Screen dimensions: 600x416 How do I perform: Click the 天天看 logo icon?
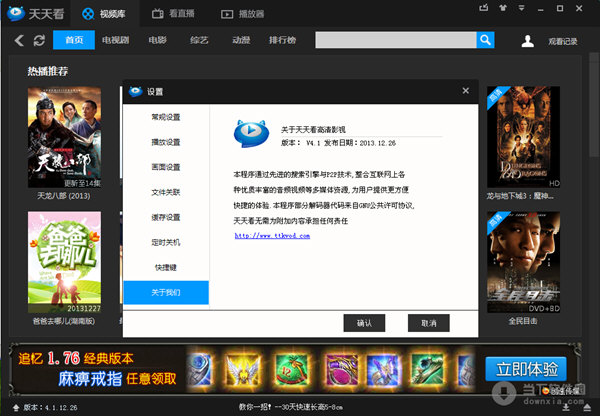[16, 13]
